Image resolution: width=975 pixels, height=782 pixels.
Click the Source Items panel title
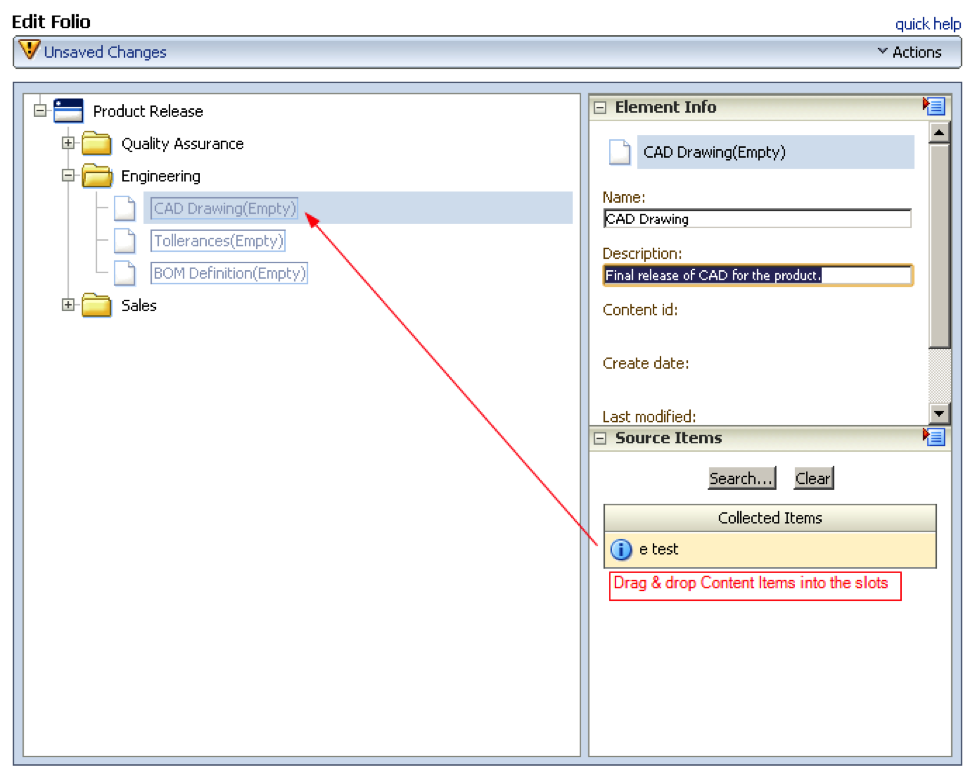668,438
